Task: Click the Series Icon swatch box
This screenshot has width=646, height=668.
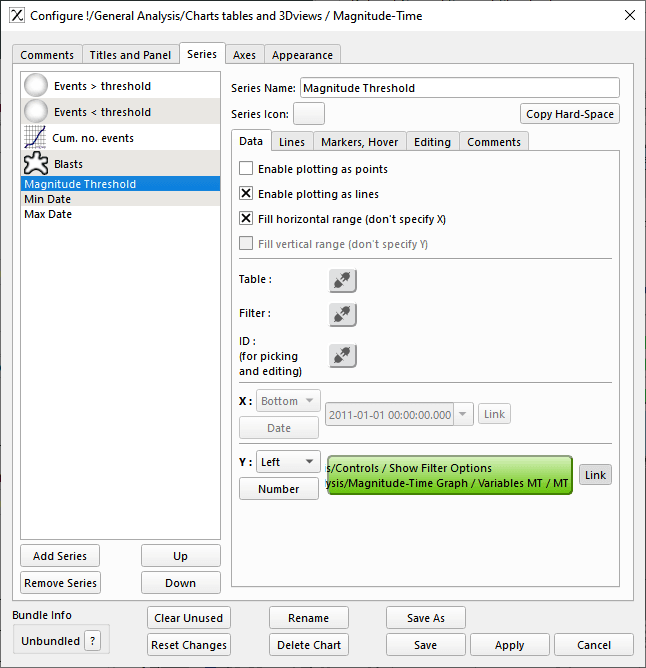Action: click(308, 113)
